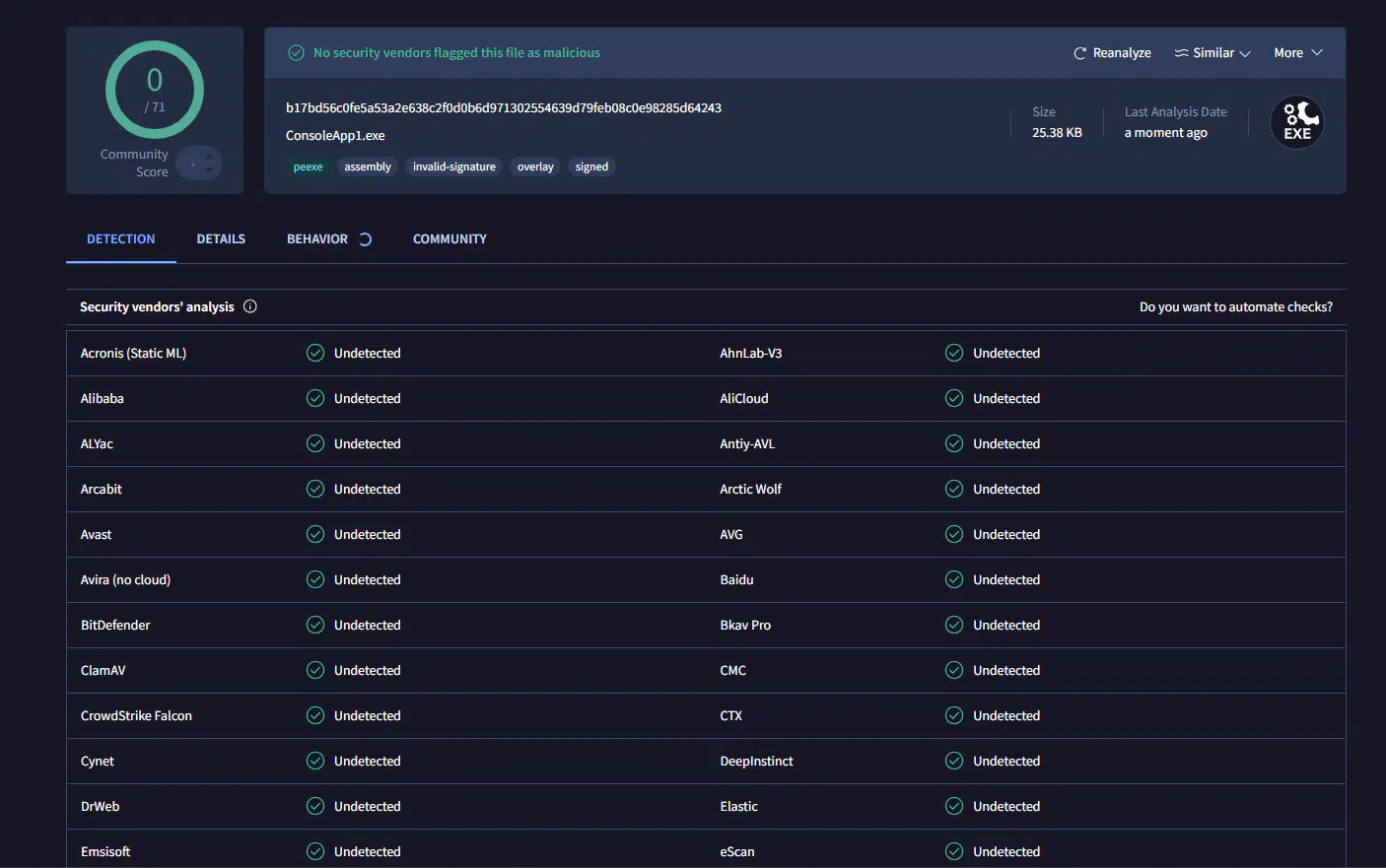Click the signed tag
This screenshot has height=868, width=1386.
[x=591, y=167]
